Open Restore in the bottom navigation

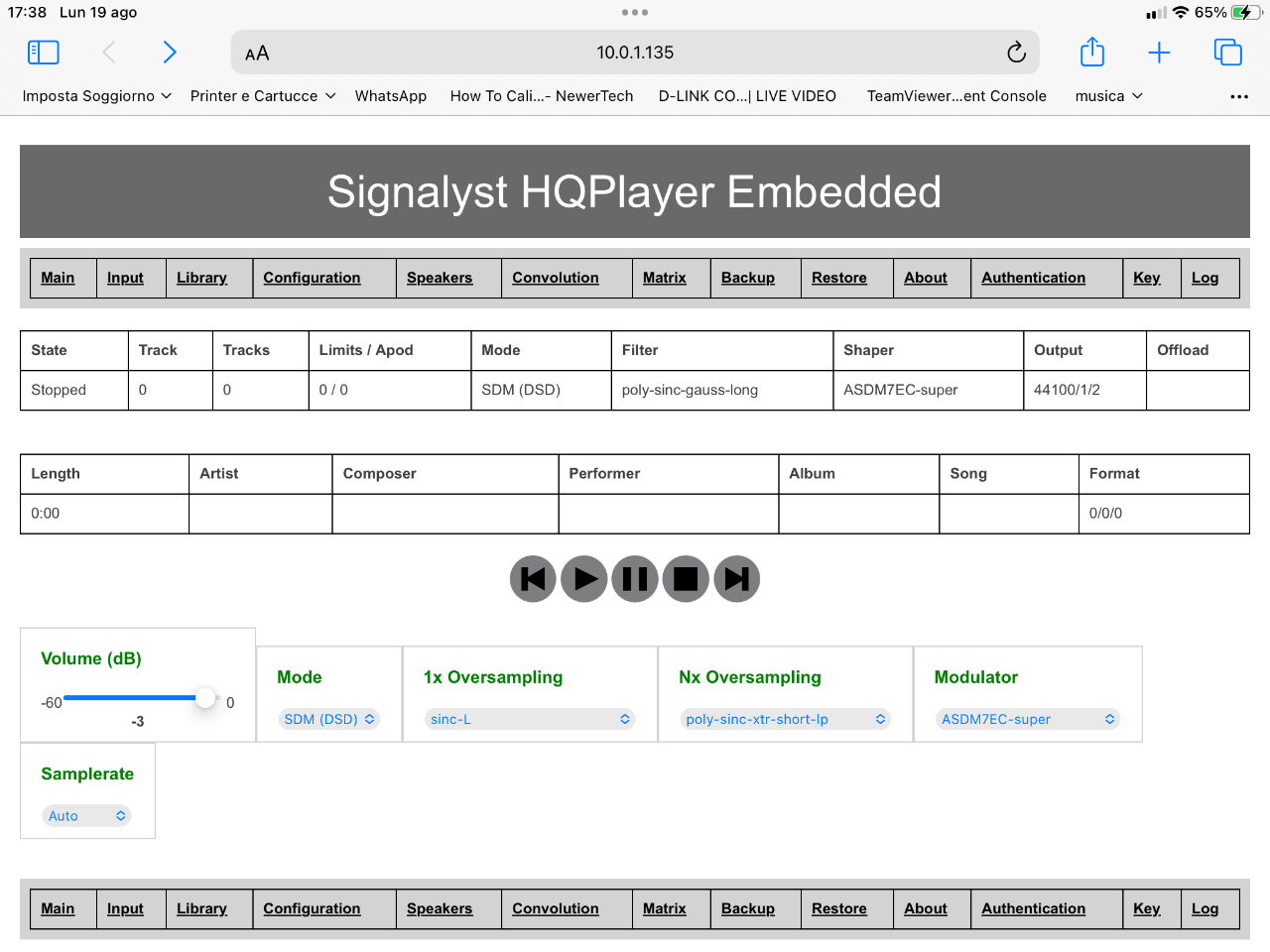pos(839,908)
